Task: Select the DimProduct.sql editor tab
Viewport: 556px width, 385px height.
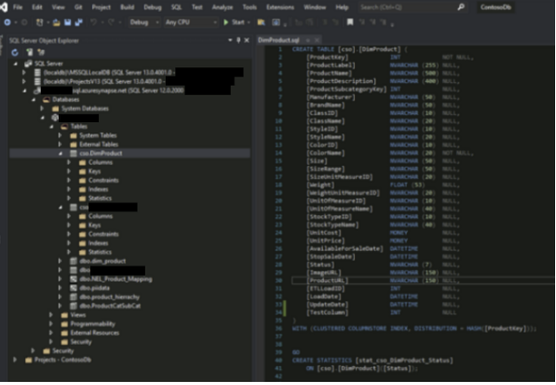Action: [279, 40]
